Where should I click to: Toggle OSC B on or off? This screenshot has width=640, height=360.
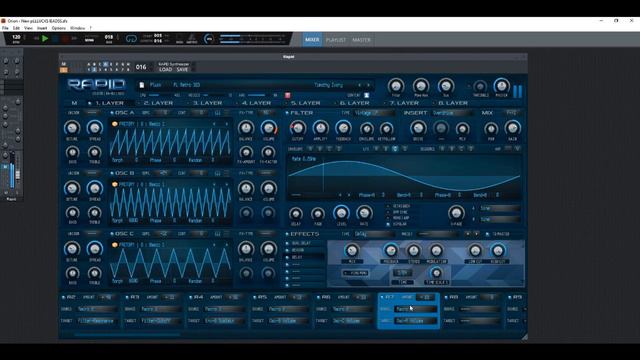tap(112, 173)
